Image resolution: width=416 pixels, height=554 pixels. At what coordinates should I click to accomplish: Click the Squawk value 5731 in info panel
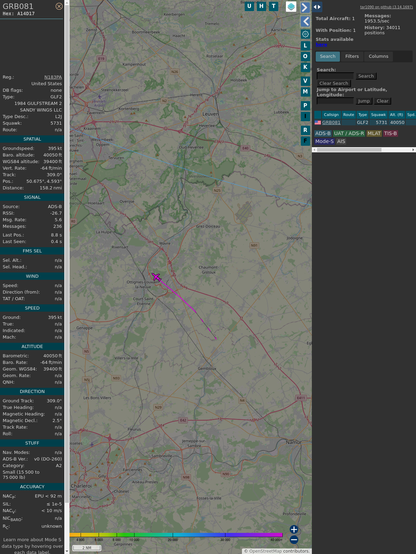click(56, 123)
